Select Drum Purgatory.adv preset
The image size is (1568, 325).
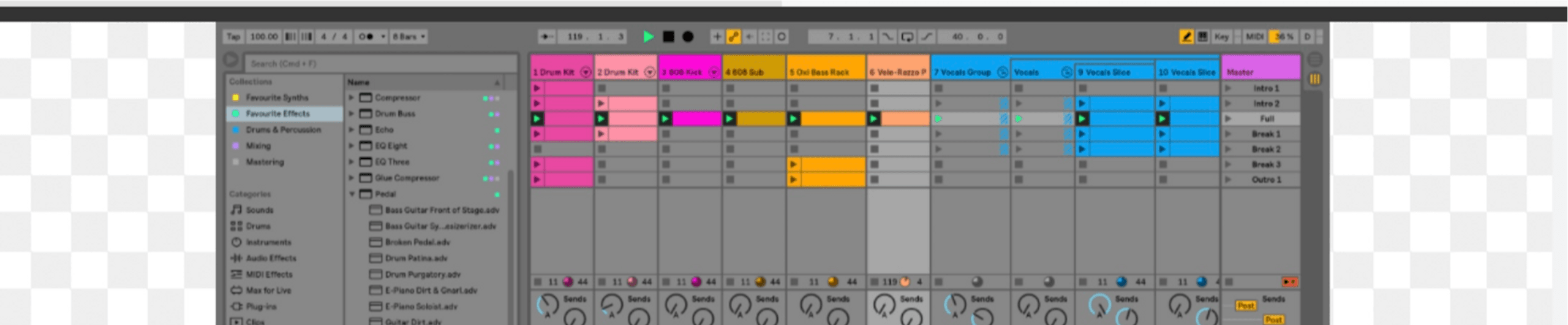tap(423, 274)
